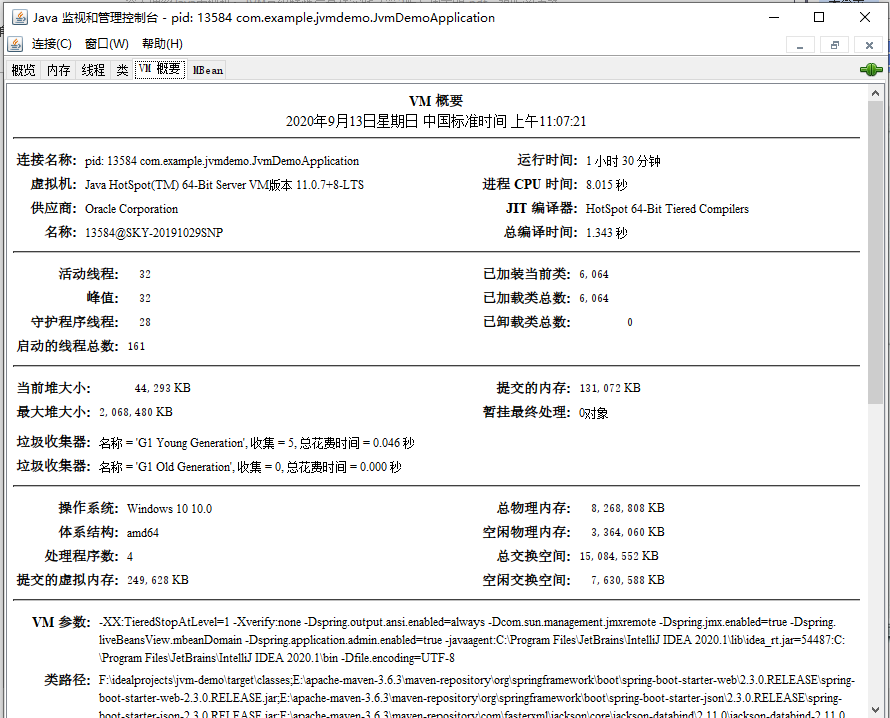Click the VM 参数 label
Viewport: 890px width, 718px height.
(x=61, y=622)
